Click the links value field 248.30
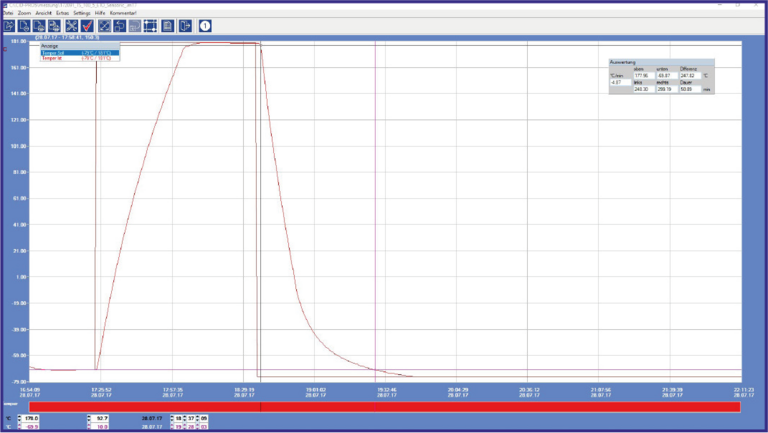The image size is (768, 433). 644,90
